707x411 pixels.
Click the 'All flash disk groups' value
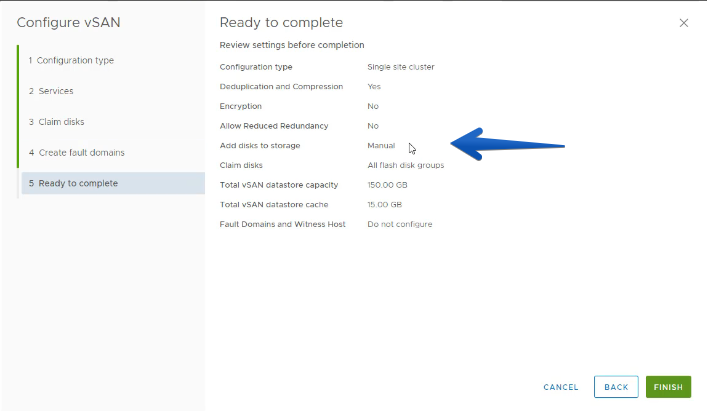[405, 165]
